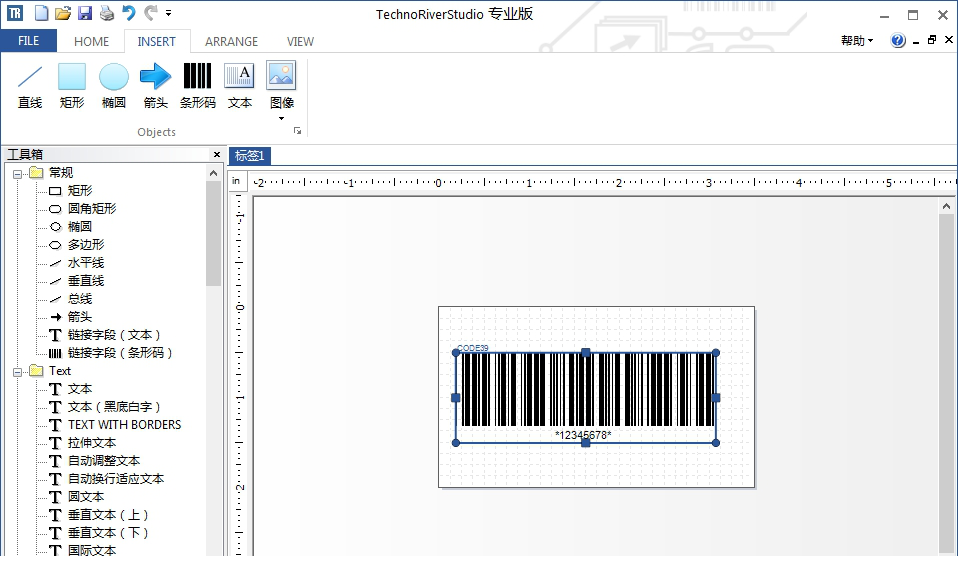Open the FILE menu

click(29, 41)
